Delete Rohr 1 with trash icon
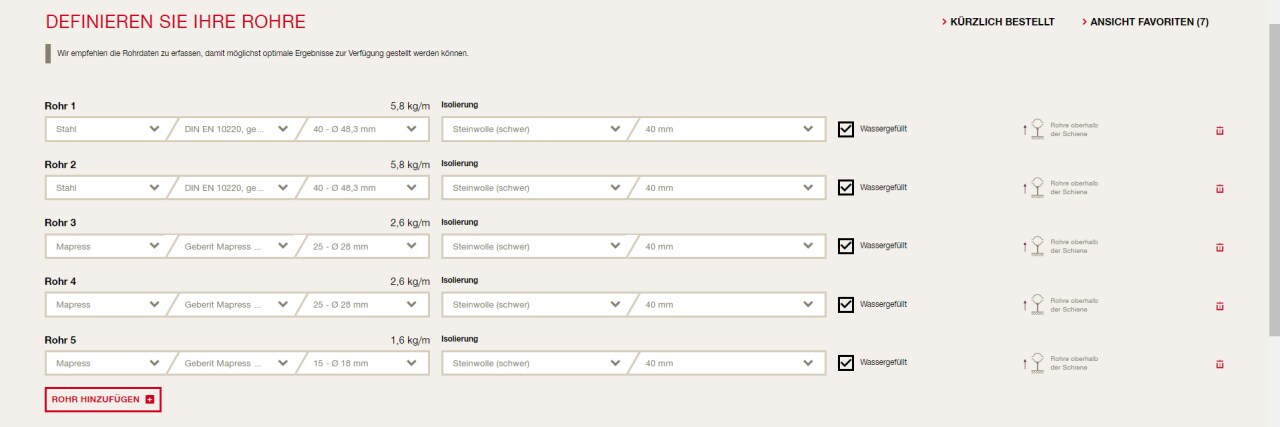 point(1219,130)
